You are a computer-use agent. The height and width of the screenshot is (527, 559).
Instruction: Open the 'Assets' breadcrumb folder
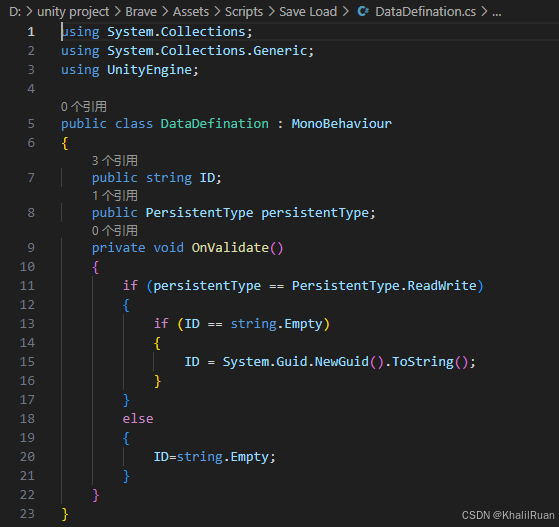pyautogui.click(x=191, y=12)
